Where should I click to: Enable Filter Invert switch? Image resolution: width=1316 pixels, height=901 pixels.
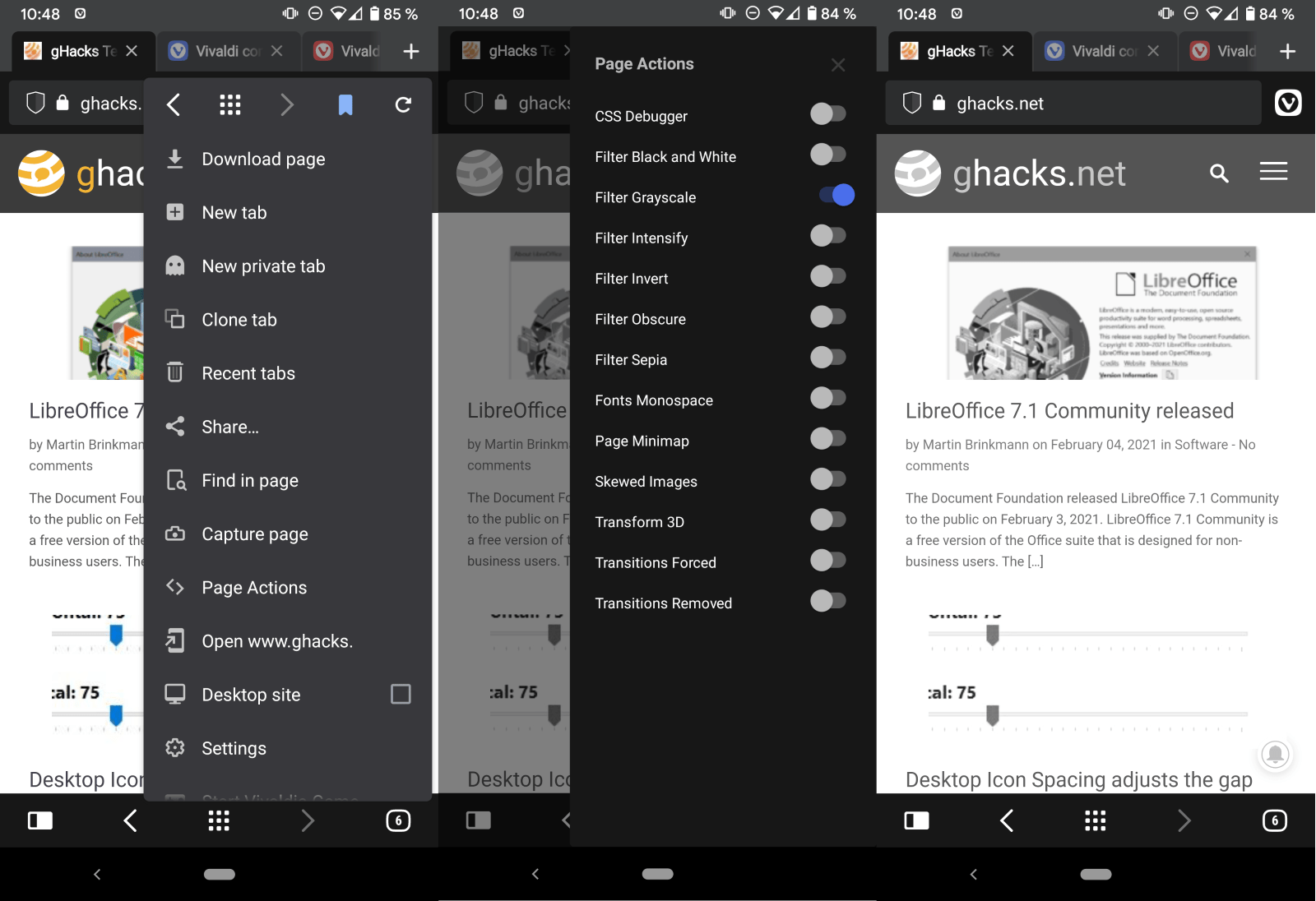pos(828,276)
